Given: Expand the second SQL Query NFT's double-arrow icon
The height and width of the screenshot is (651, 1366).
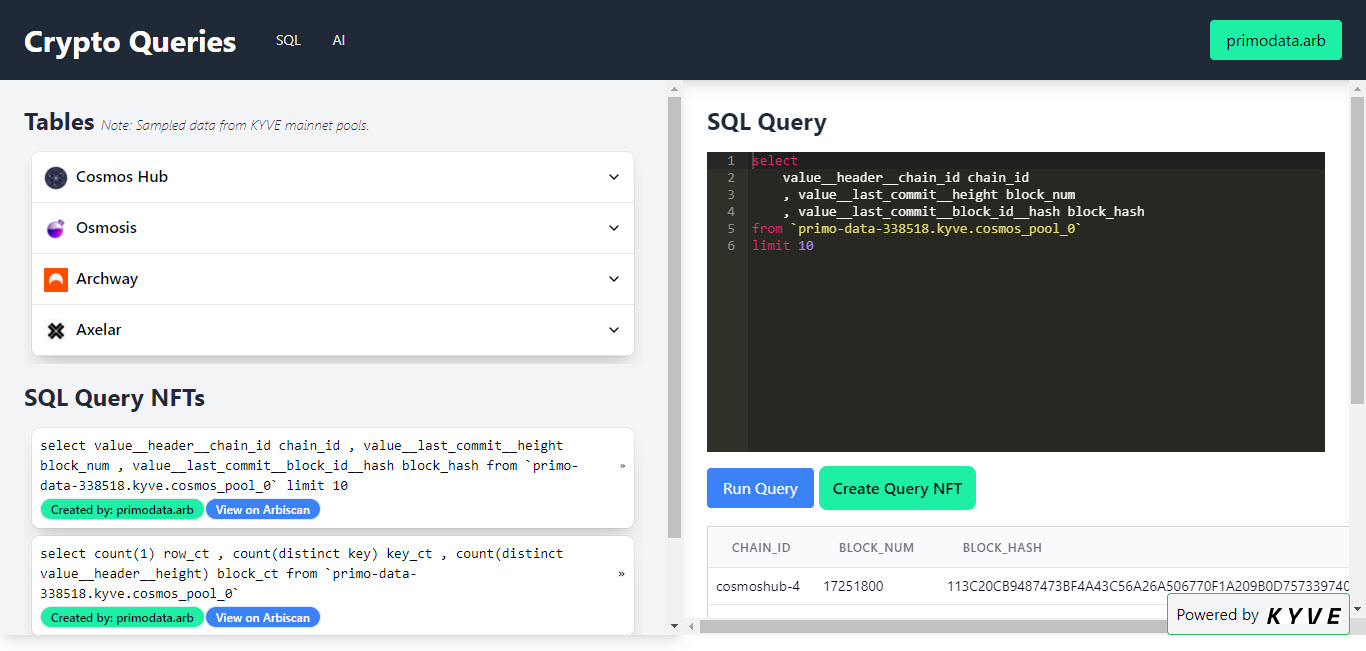Looking at the screenshot, I should [x=622, y=574].
